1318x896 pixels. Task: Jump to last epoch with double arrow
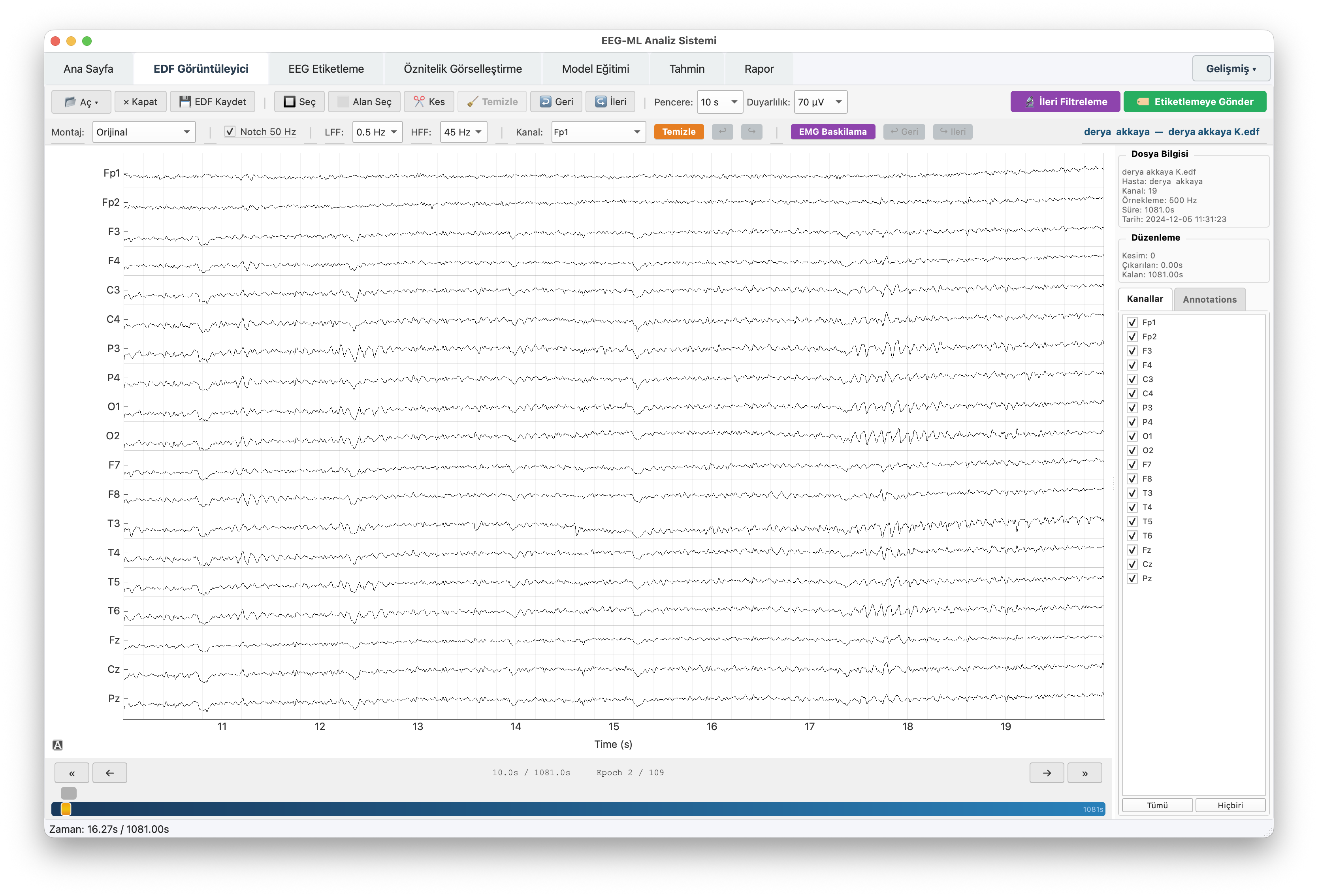tap(1084, 773)
